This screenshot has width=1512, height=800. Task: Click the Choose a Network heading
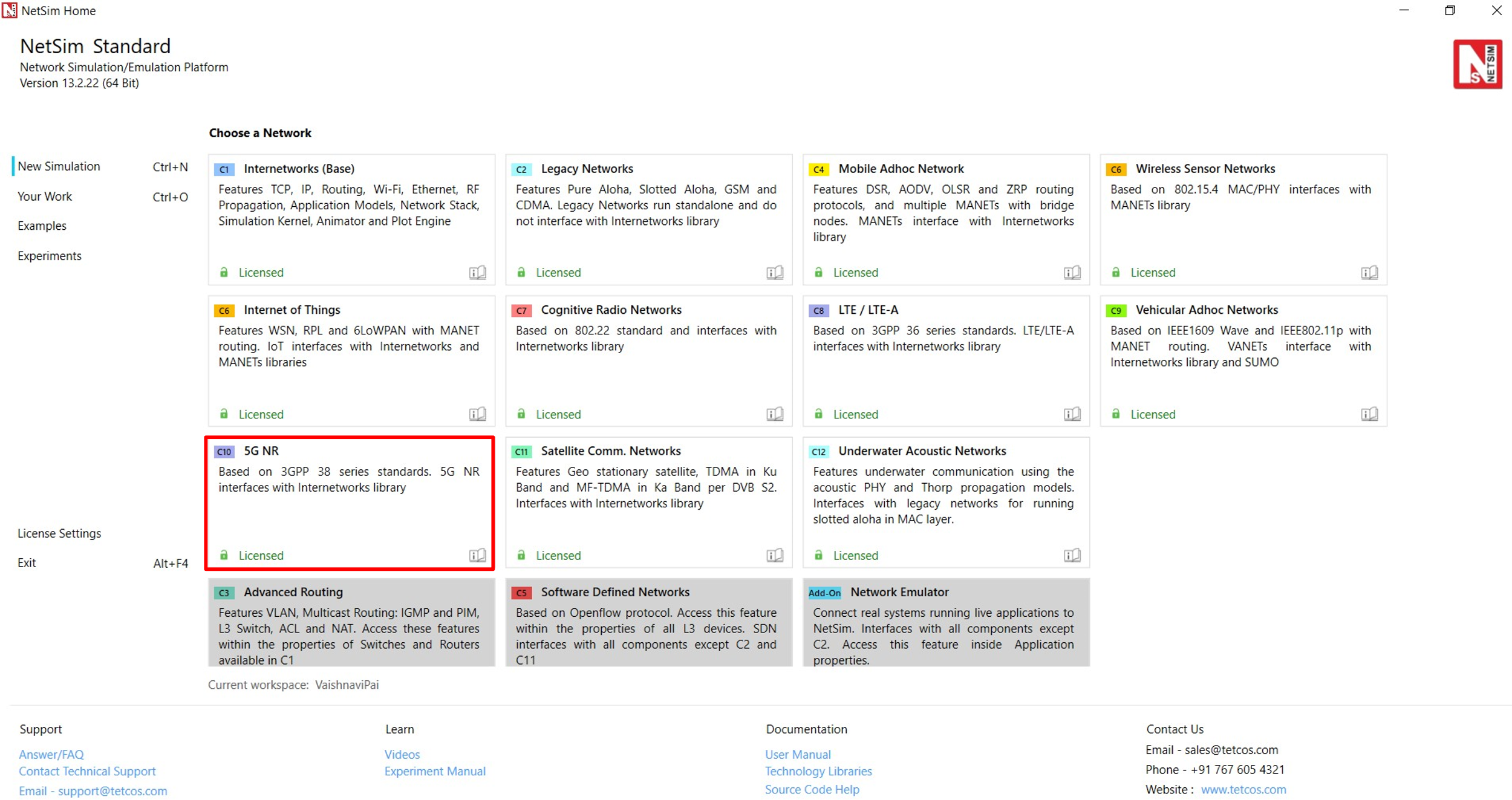pyautogui.click(x=260, y=133)
